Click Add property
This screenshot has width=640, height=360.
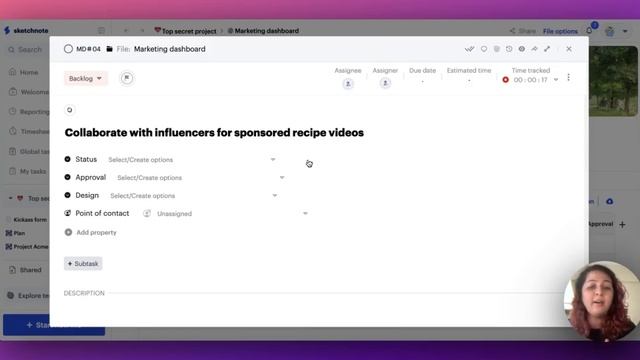pyautogui.click(x=91, y=232)
